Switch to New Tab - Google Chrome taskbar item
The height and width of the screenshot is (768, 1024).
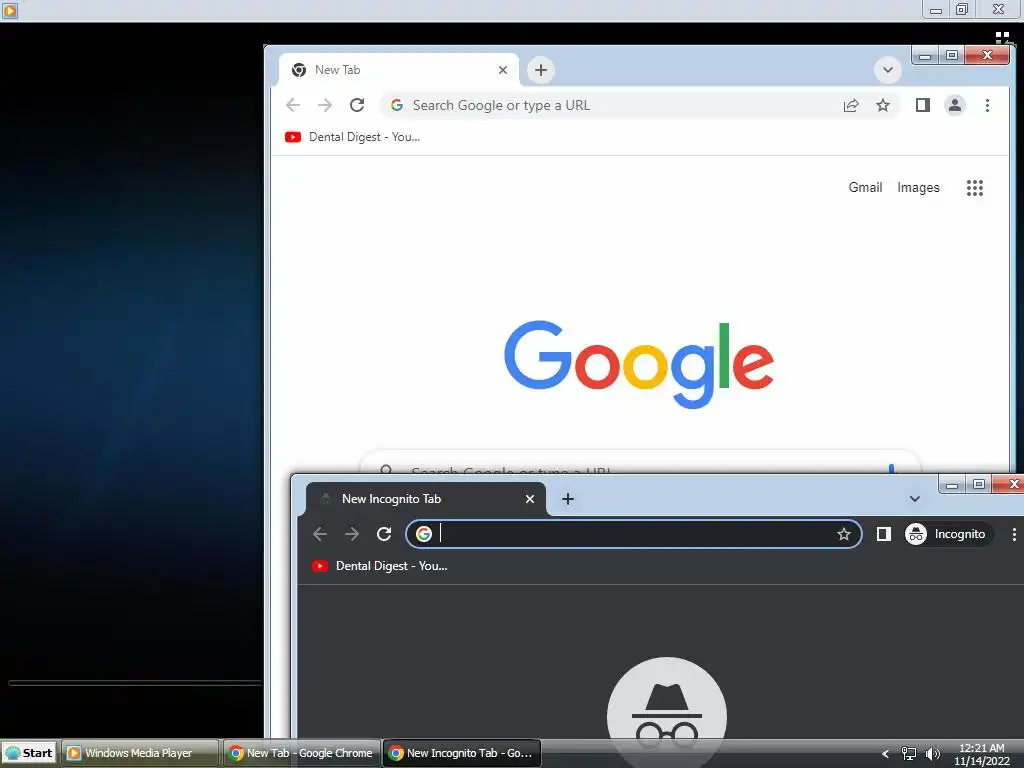coord(302,753)
